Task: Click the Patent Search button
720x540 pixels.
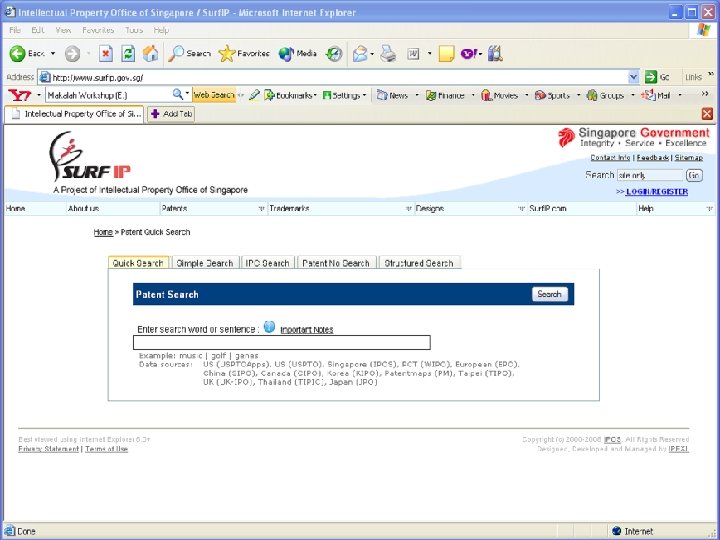Action: coord(550,294)
